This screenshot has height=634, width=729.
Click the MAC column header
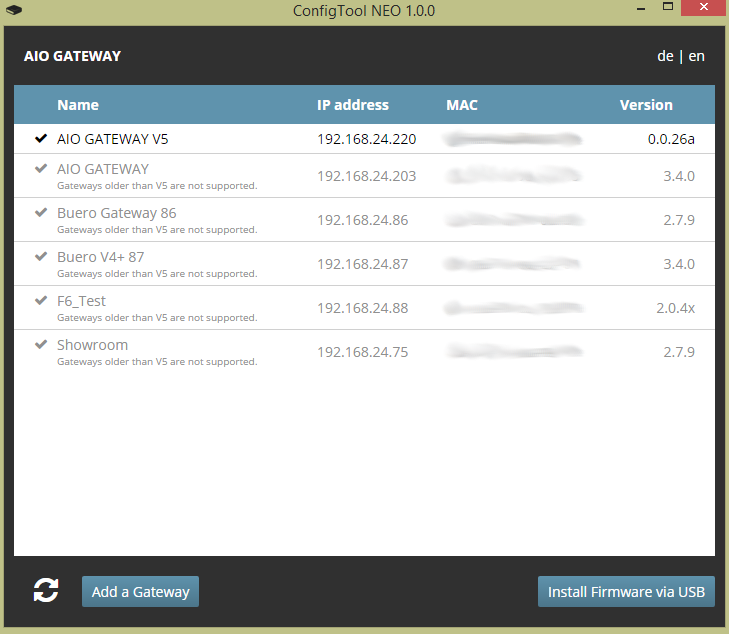tap(462, 105)
